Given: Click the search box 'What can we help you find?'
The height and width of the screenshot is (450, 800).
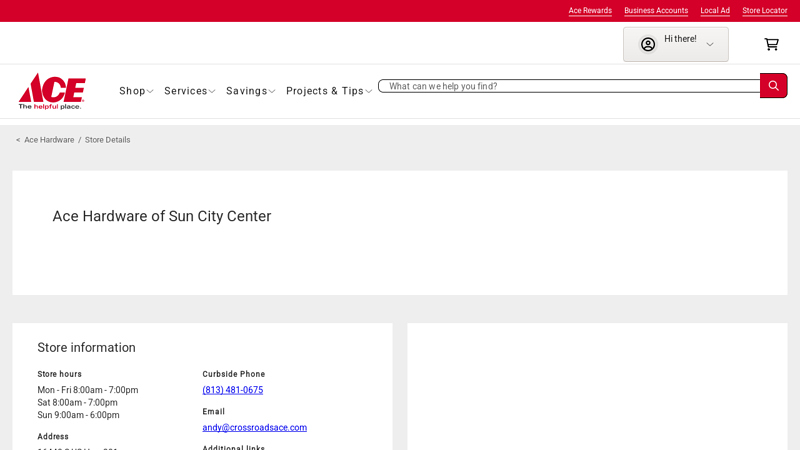Looking at the screenshot, I should (569, 86).
